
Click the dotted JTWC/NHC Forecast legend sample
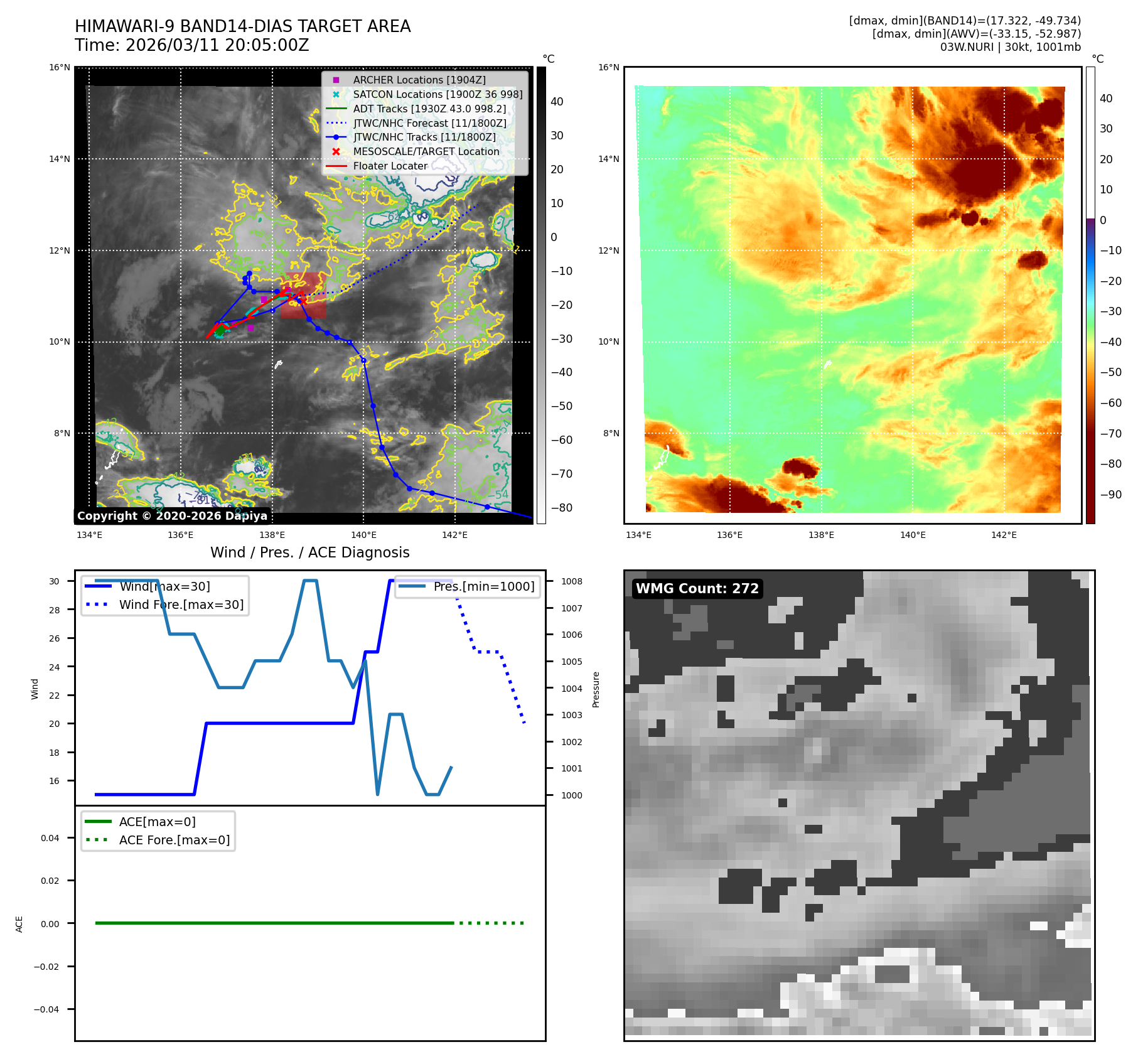336,123
